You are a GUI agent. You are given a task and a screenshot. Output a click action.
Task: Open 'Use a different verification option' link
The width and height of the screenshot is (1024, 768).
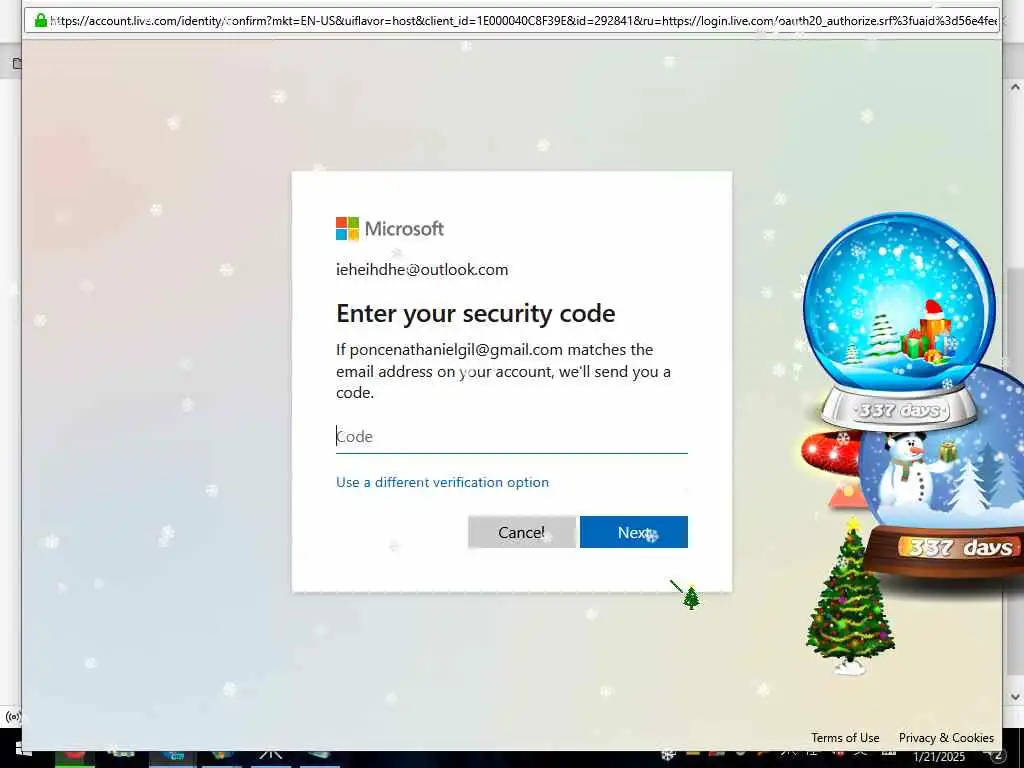click(442, 482)
